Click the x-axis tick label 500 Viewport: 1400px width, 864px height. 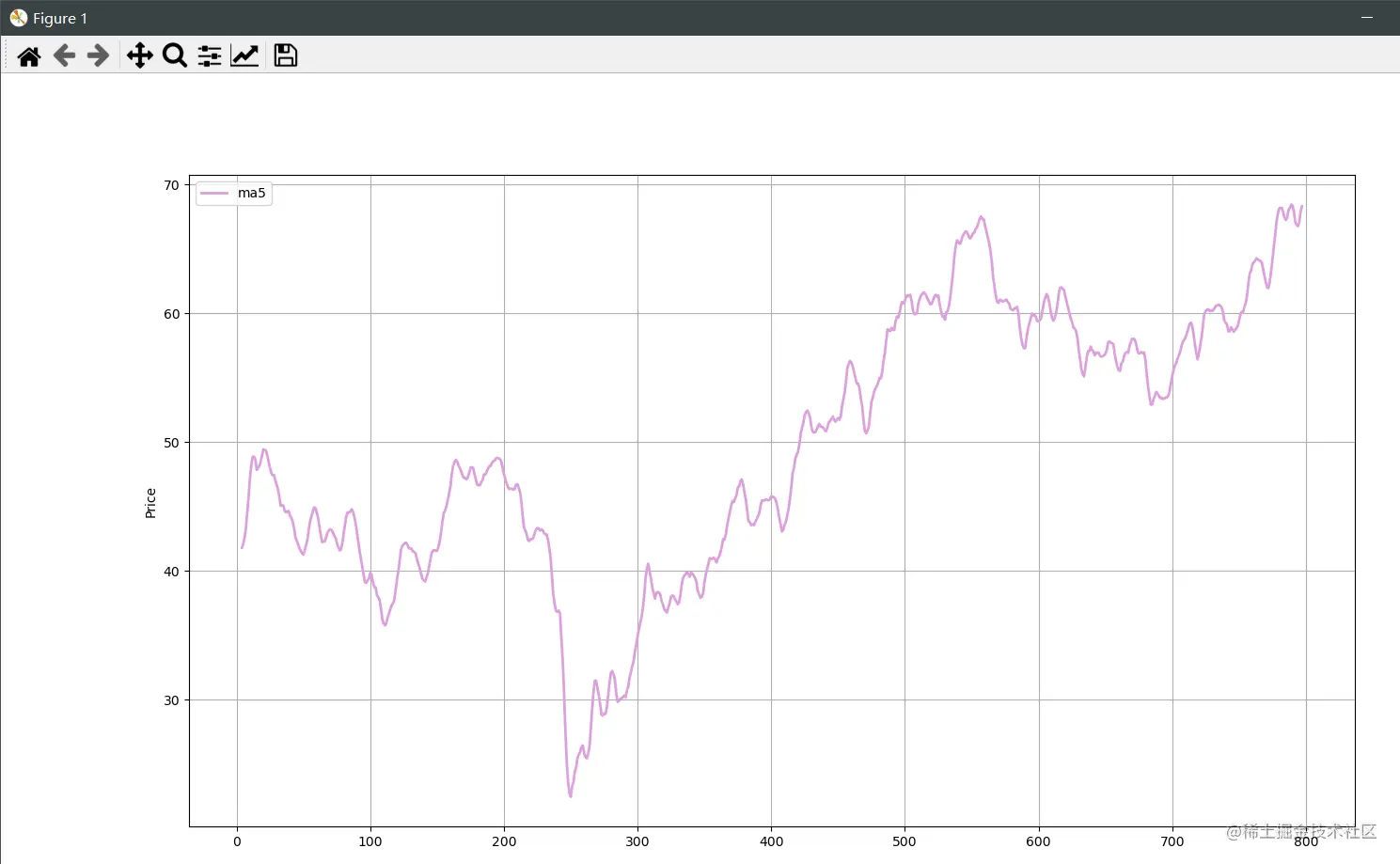[x=904, y=841]
